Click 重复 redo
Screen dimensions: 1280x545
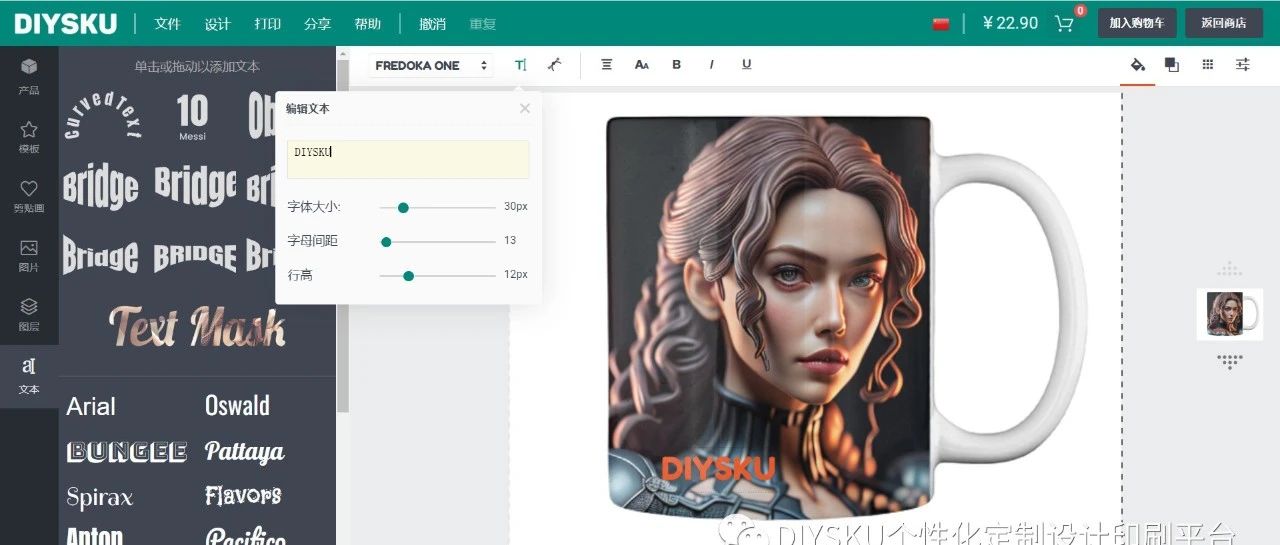pos(483,24)
